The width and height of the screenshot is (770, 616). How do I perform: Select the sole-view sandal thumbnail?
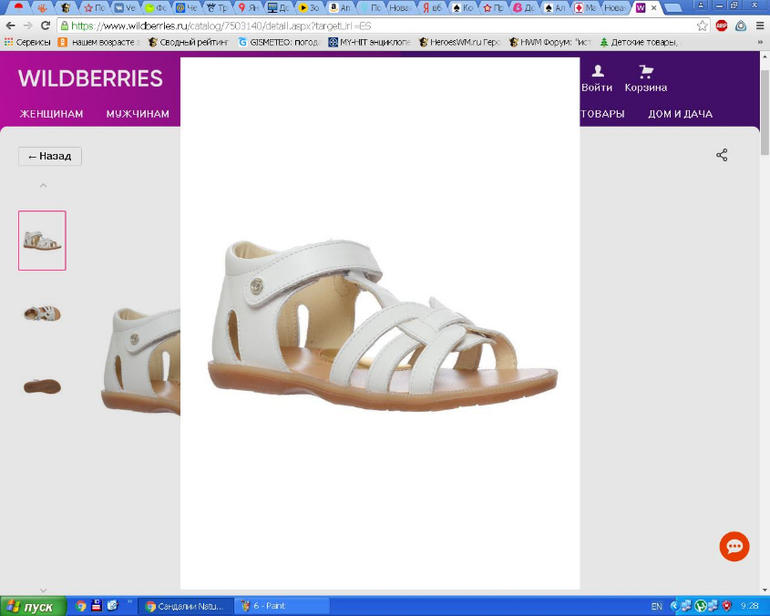(42, 386)
